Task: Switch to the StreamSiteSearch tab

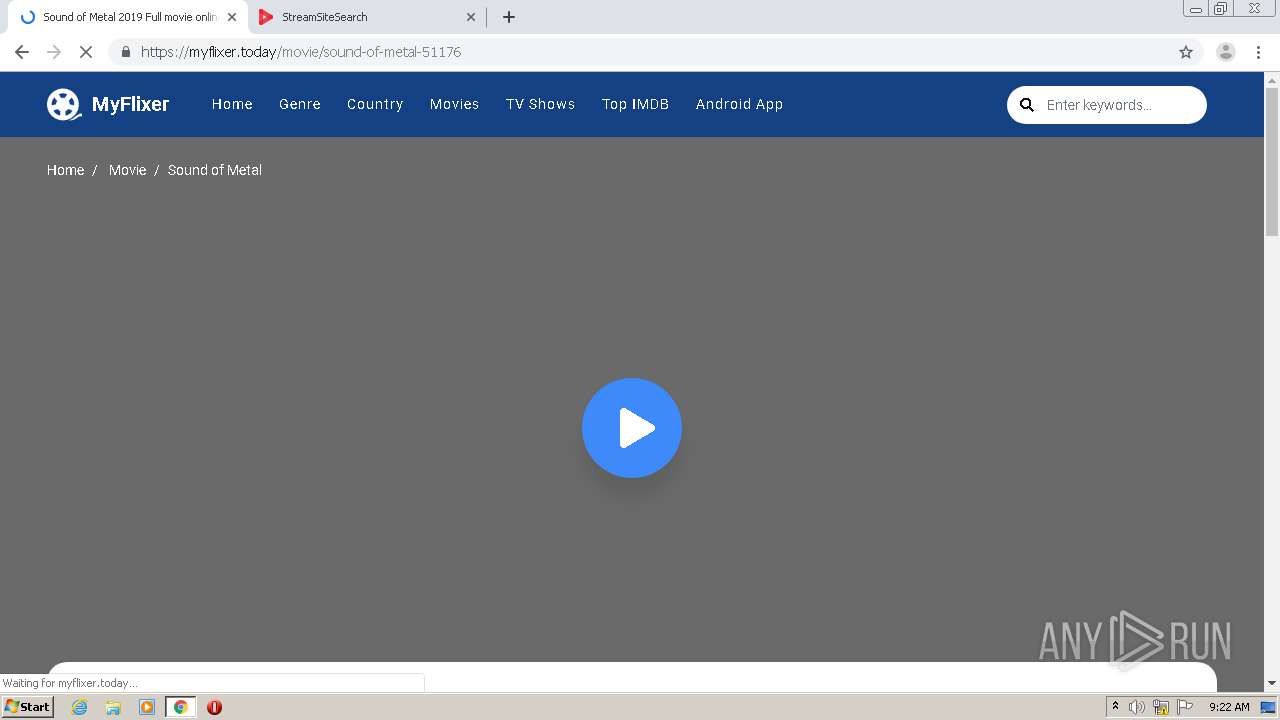Action: (x=367, y=17)
